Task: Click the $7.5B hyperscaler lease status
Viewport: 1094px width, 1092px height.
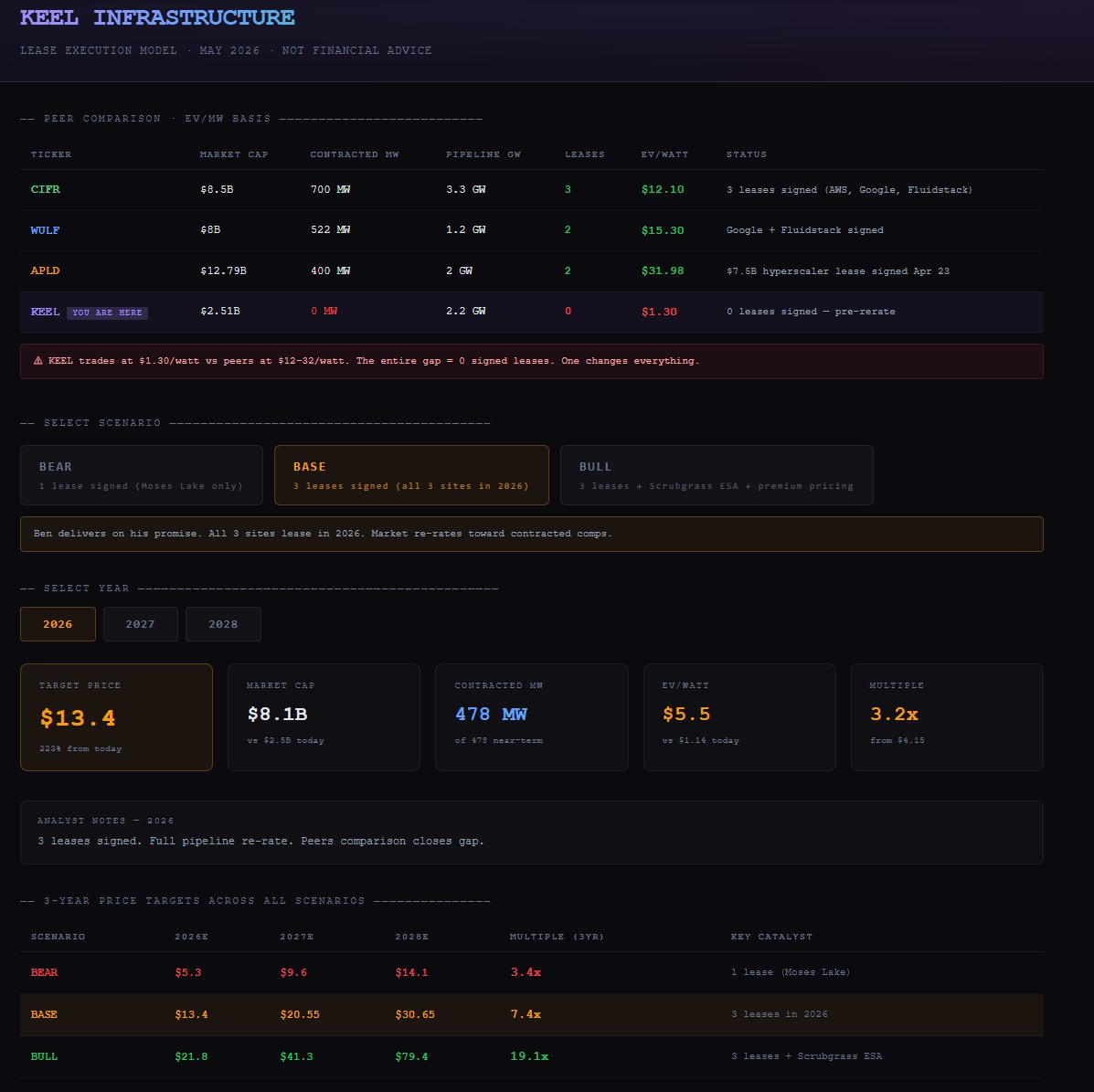Action: [x=838, y=271]
